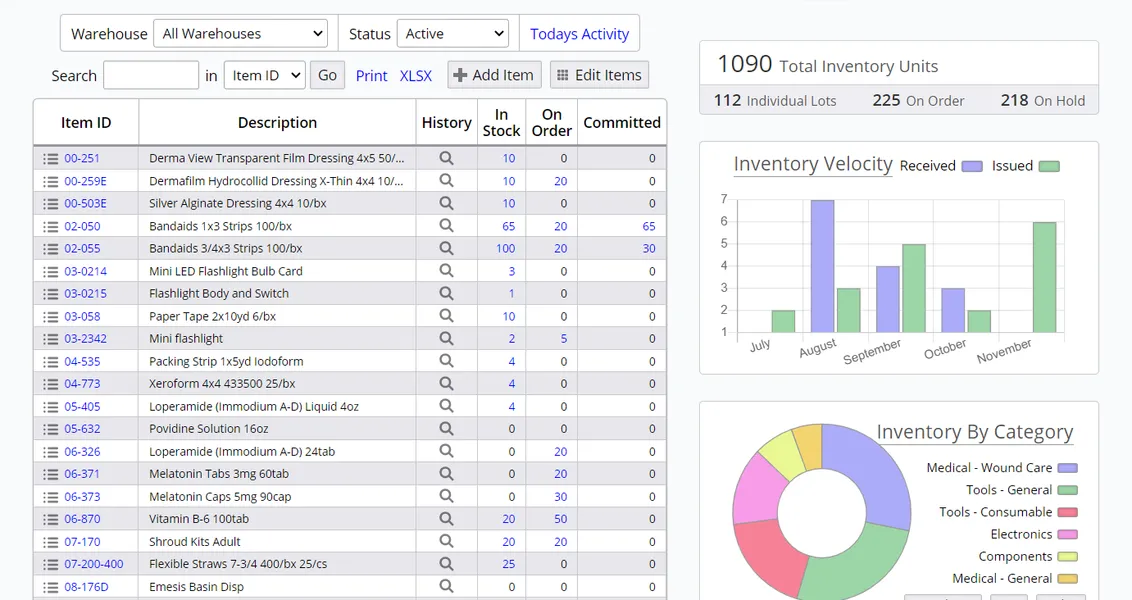
Task: Click Tools - Consumable red color swatch
Action: pyautogui.click(x=1067, y=512)
